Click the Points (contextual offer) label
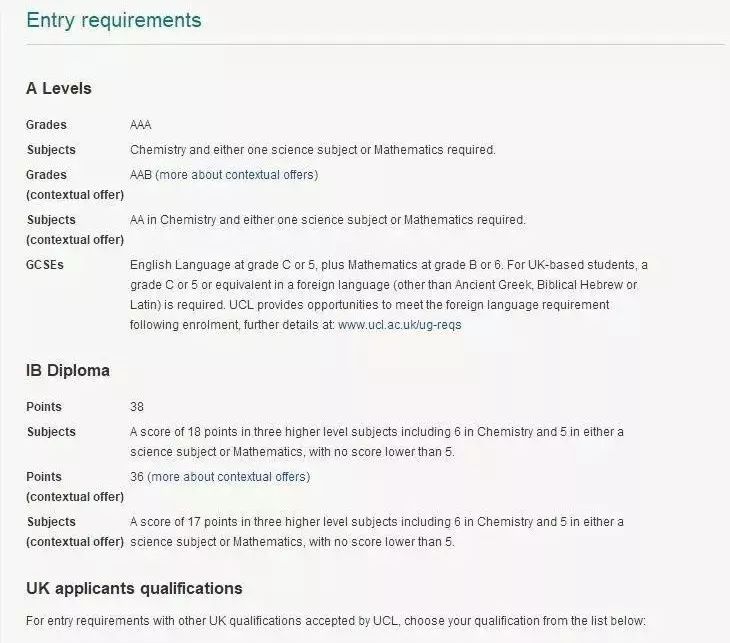 click(75, 487)
